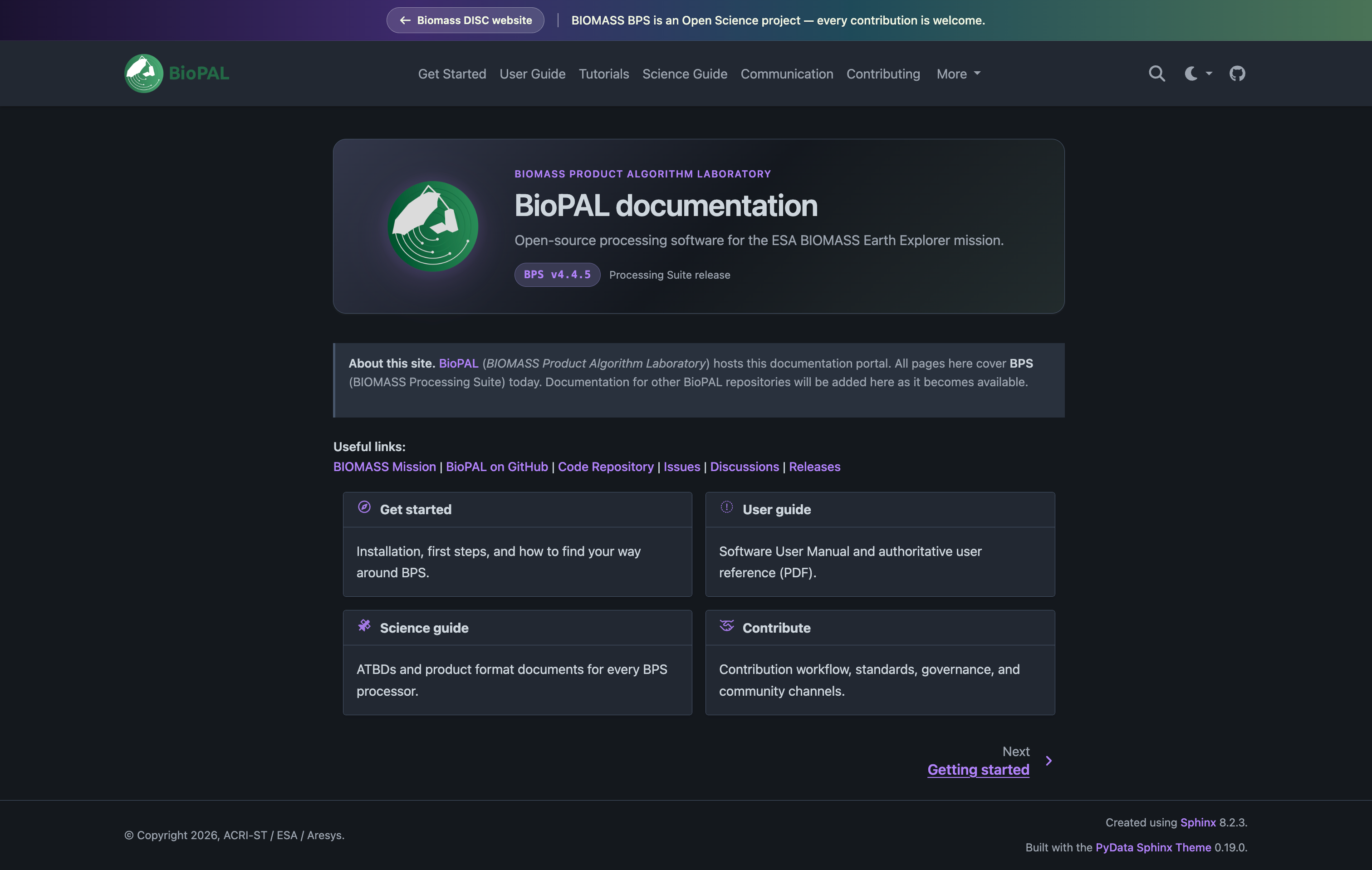Viewport: 1372px width, 870px height.
Task: Open the Communication menu item
Action: click(x=786, y=74)
